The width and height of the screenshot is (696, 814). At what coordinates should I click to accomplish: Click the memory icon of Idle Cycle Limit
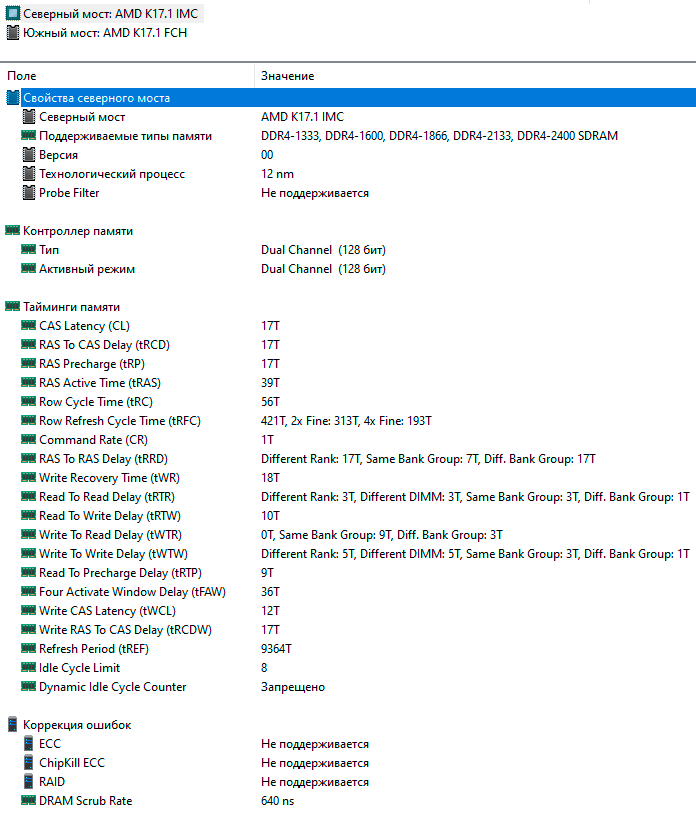pyautogui.click(x=29, y=668)
